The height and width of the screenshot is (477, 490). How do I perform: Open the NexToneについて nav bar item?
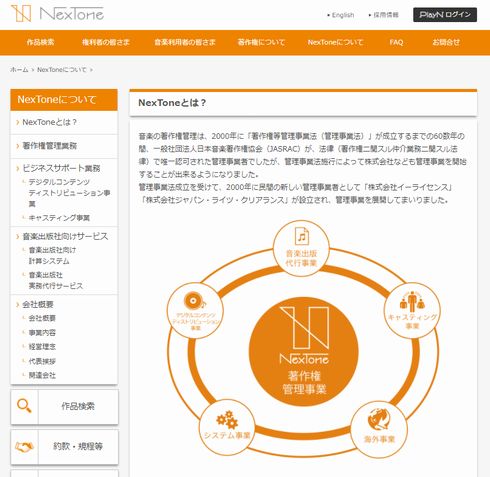point(335,42)
